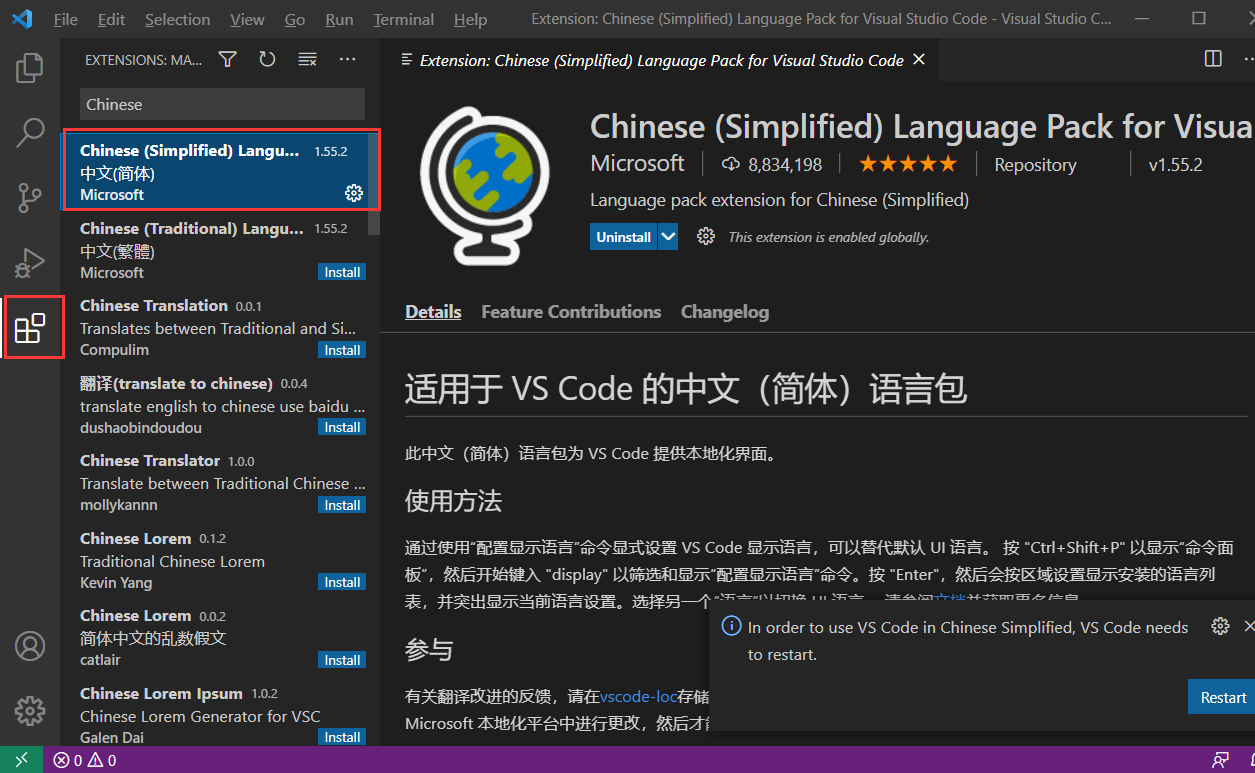Image resolution: width=1255 pixels, height=773 pixels.
Task: Click Restart in the notification
Action: [1223, 697]
